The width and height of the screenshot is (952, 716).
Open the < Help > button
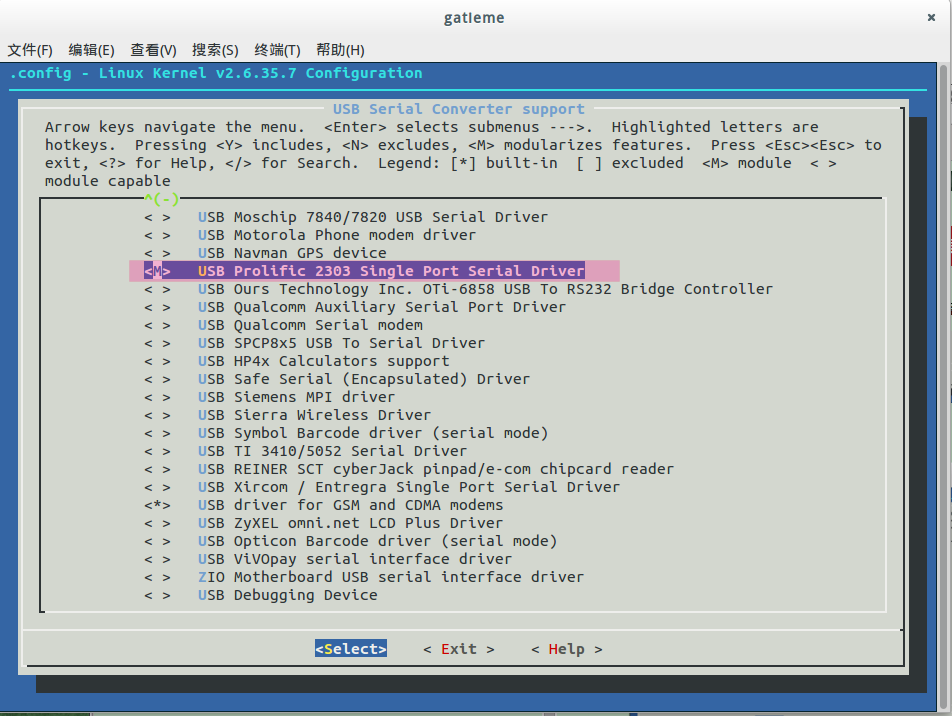[x=567, y=648]
